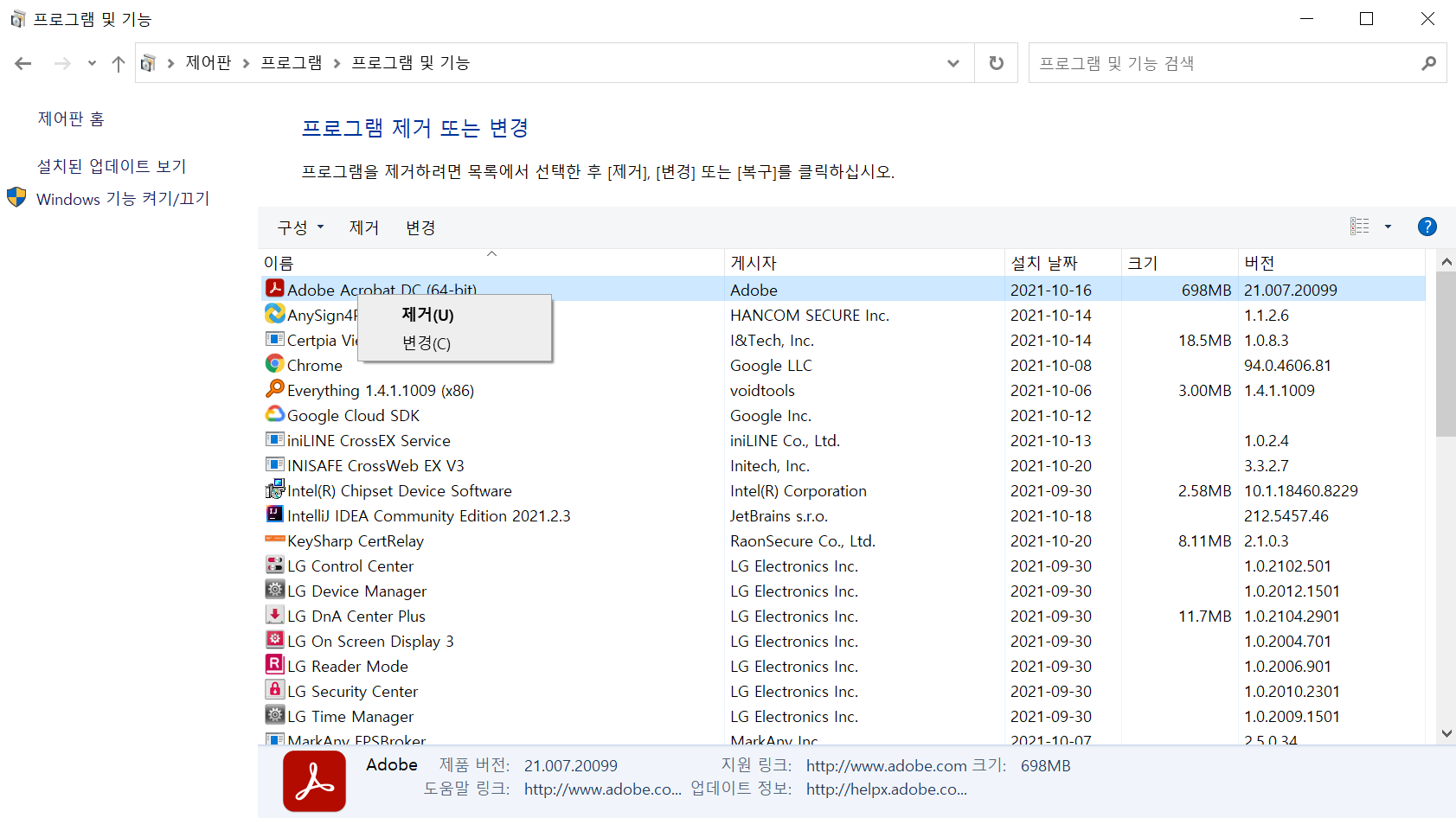Screen dimensions: 1456x818
Task: Click the 11.7MB size cell
Action: [x=1204, y=617]
